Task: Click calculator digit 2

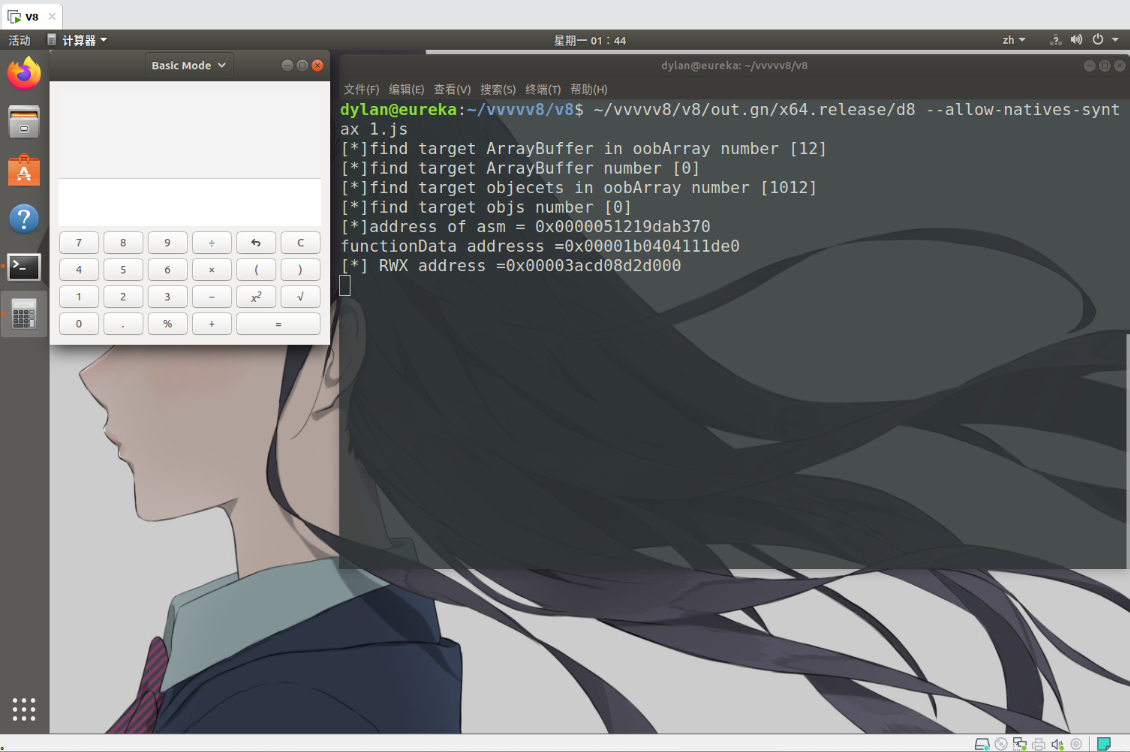Action: (123, 297)
